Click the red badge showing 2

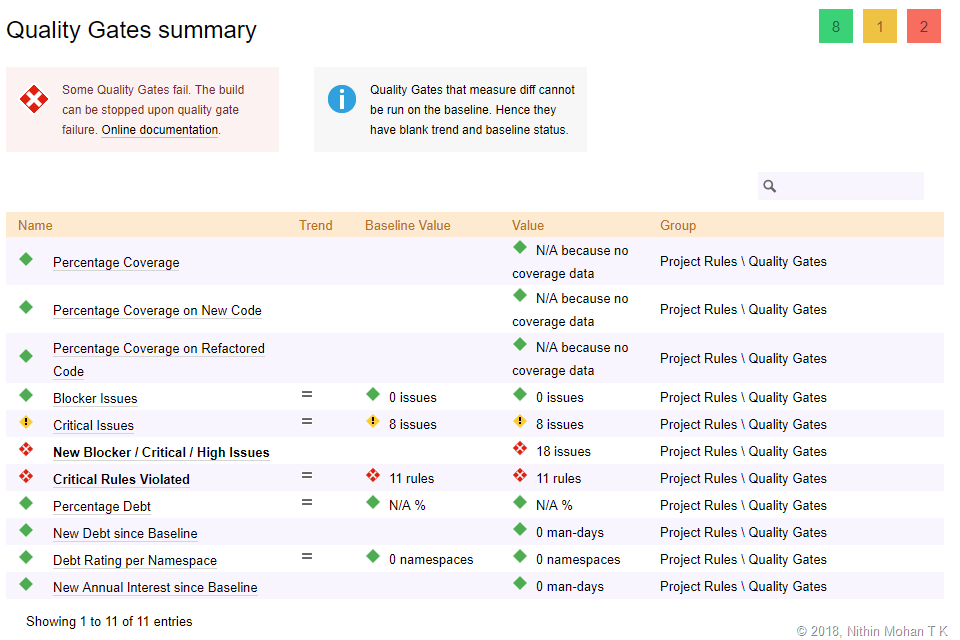point(924,27)
